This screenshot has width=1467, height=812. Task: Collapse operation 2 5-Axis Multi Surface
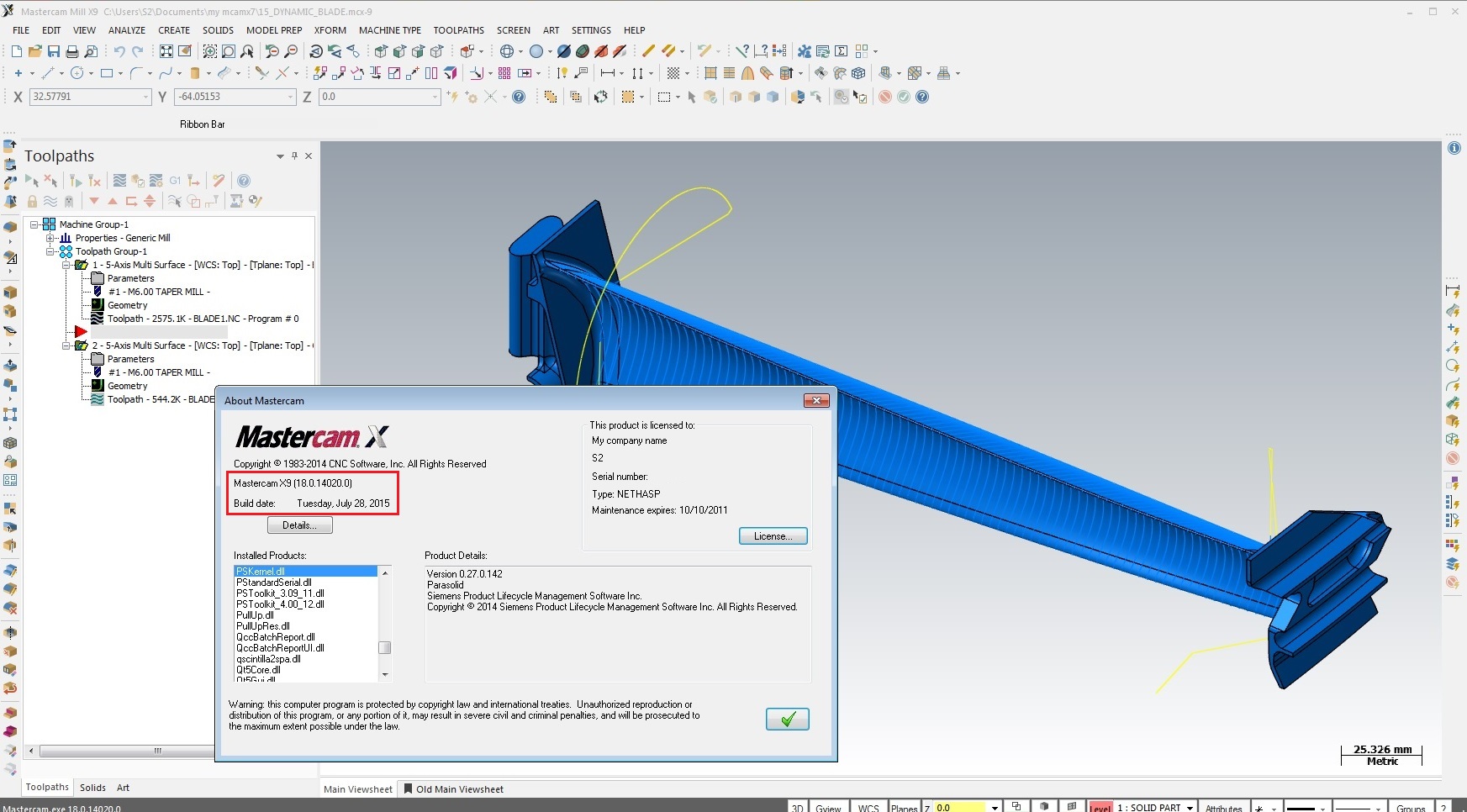pyautogui.click(x=66, y=345)
